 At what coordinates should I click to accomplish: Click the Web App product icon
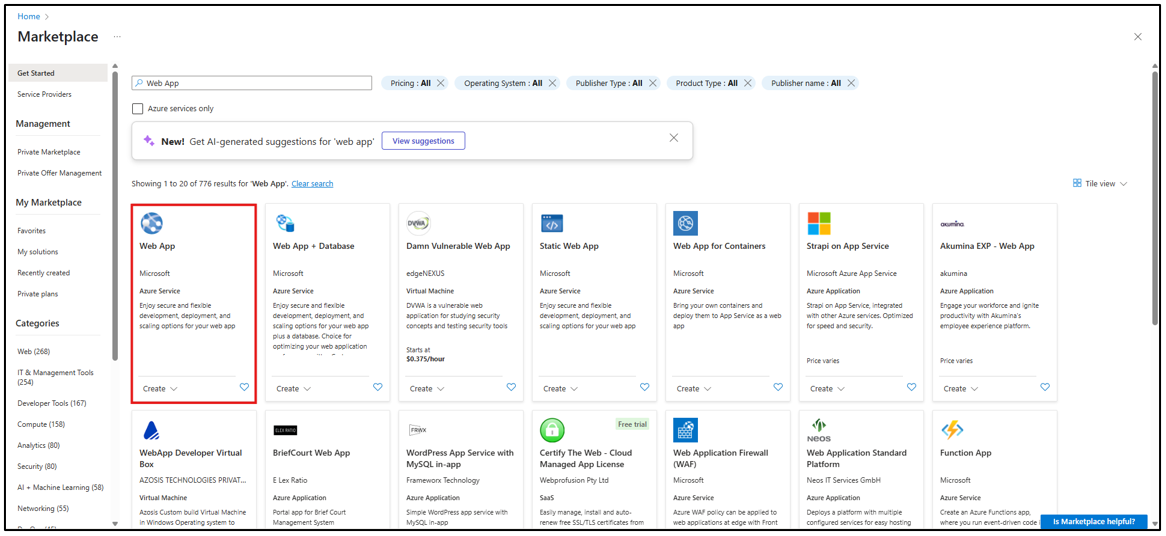pos(152,223)
